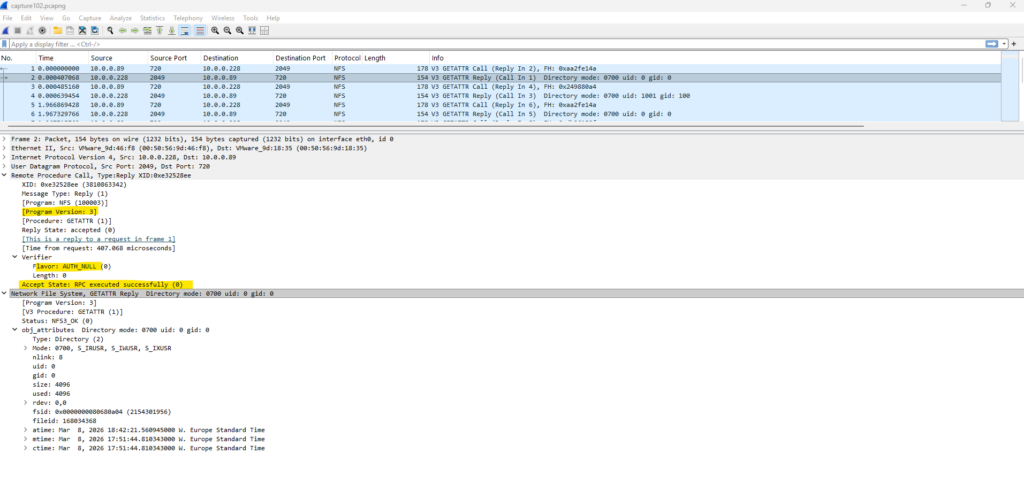The width and height of the screenshot is (1024, 477).
Task: Select packet 4 with uid: 1001 gid: 100
Action: (x=500, y=95)
